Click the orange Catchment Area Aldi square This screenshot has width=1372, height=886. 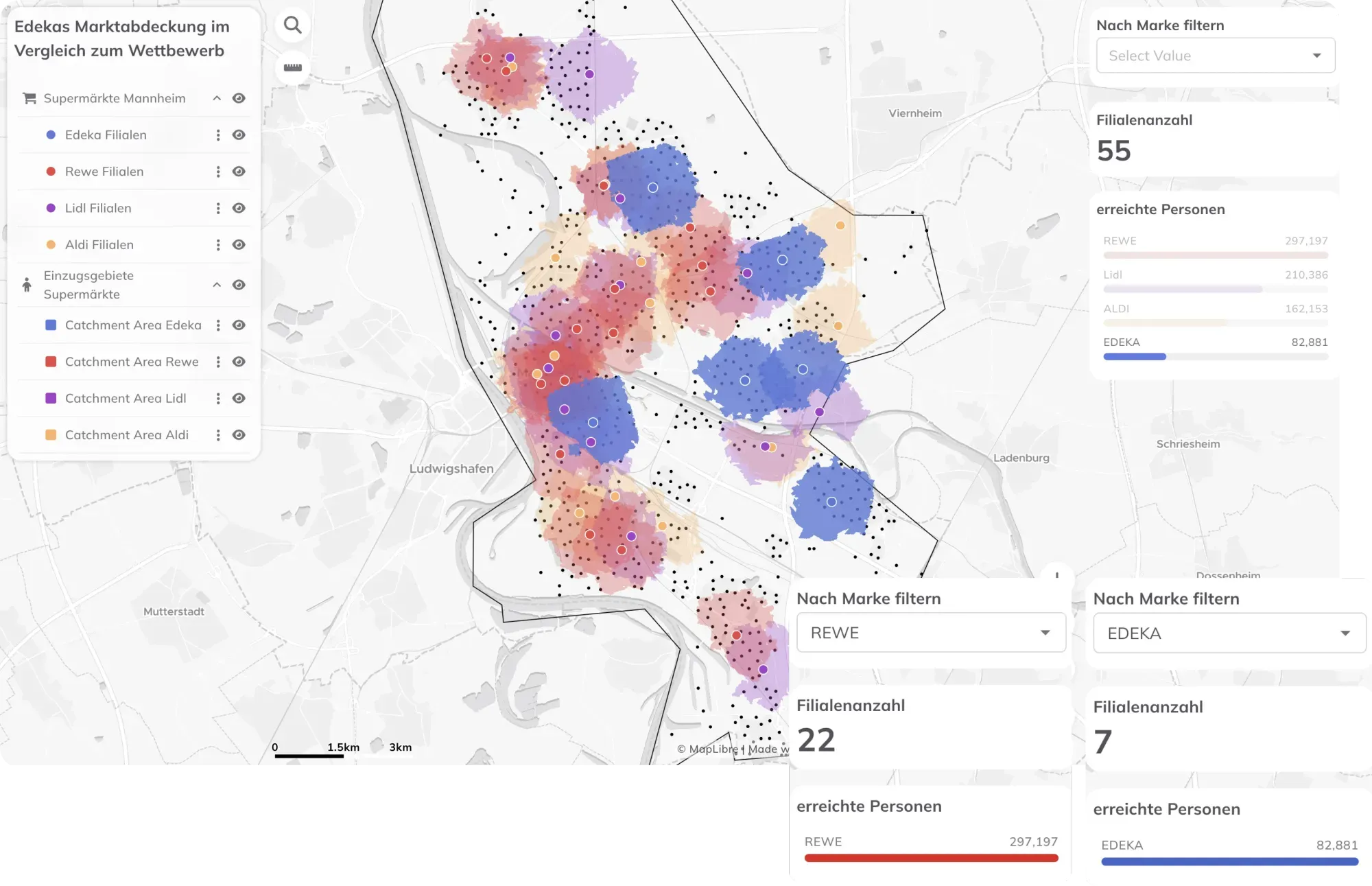51,435
